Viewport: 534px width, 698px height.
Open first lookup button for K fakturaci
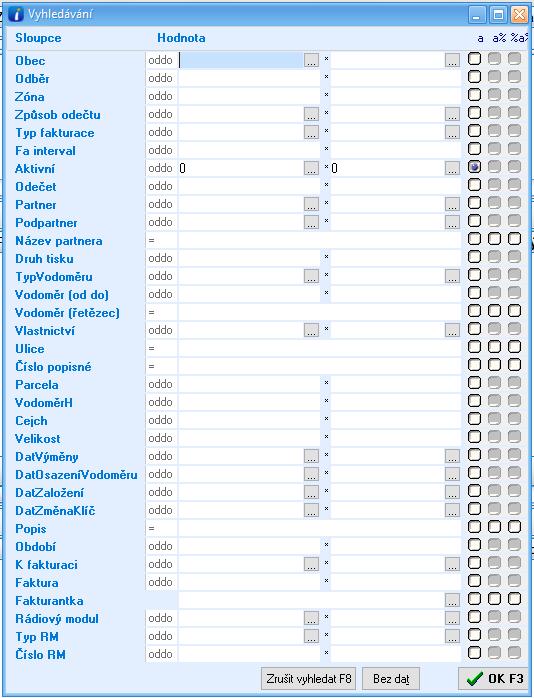312,564
